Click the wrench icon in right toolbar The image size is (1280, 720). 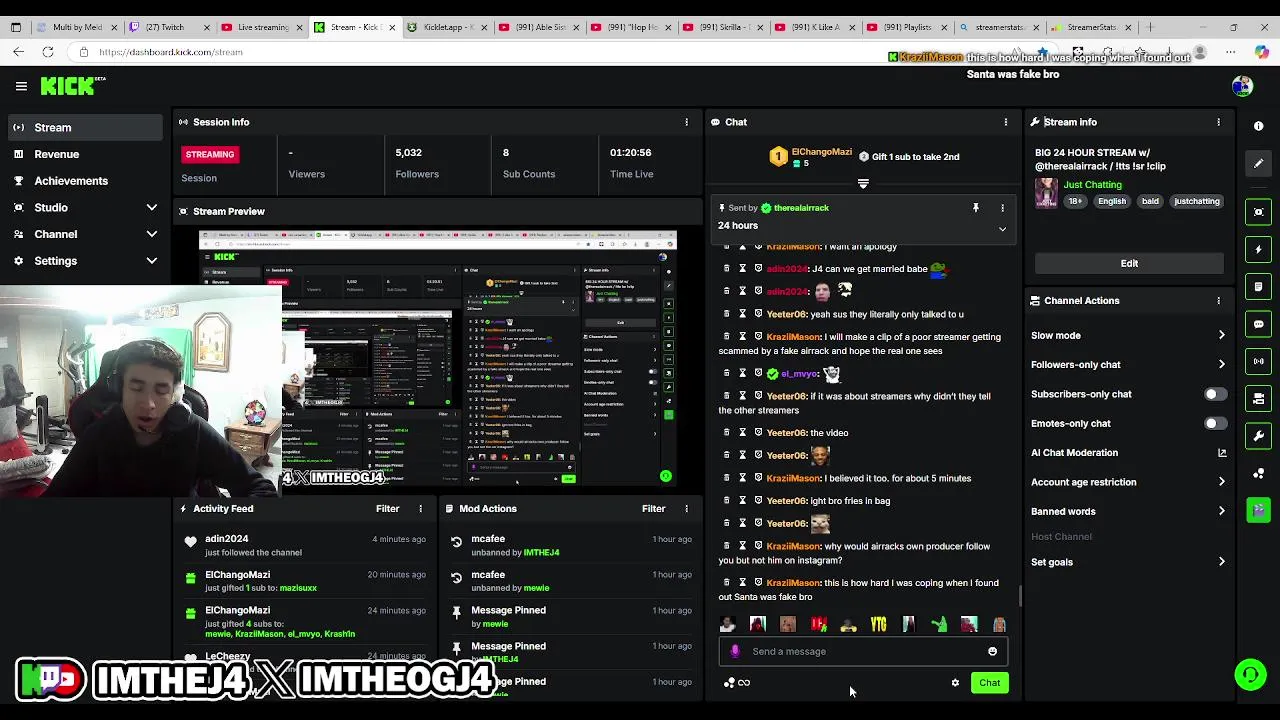pyautogui.click(x=1258, y=436)
